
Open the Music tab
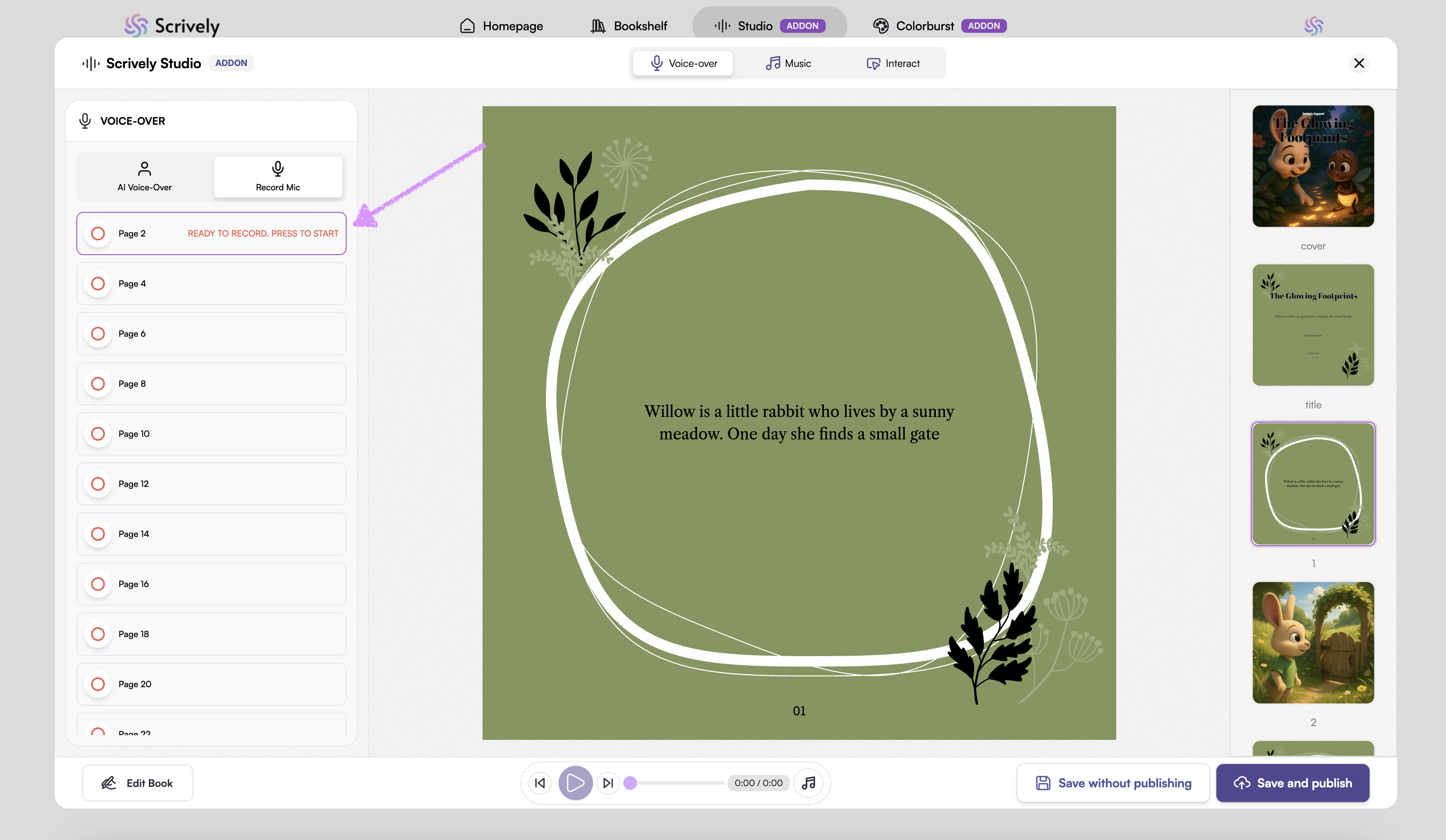coord(789,63)
